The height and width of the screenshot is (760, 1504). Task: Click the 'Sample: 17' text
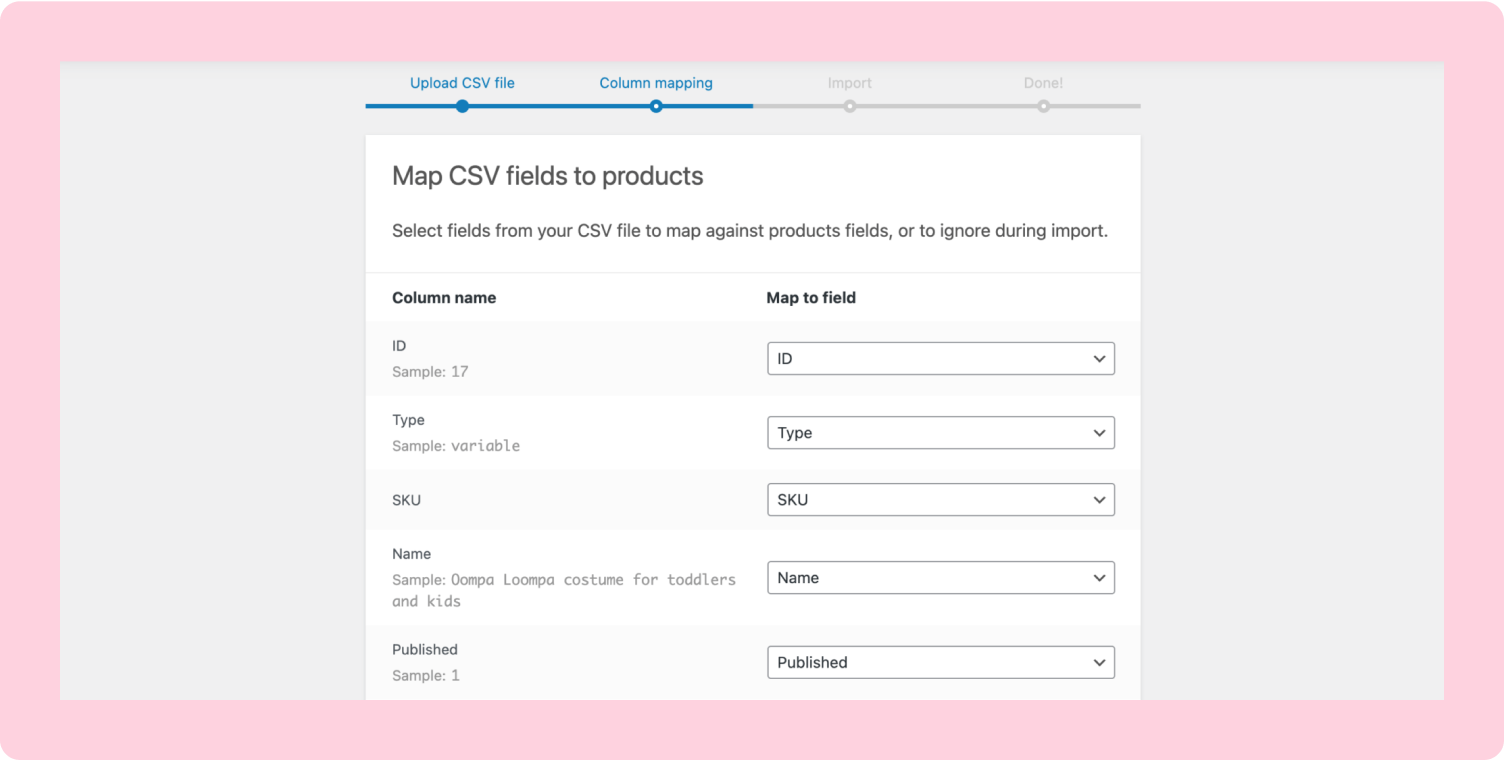tap(430, 372)
